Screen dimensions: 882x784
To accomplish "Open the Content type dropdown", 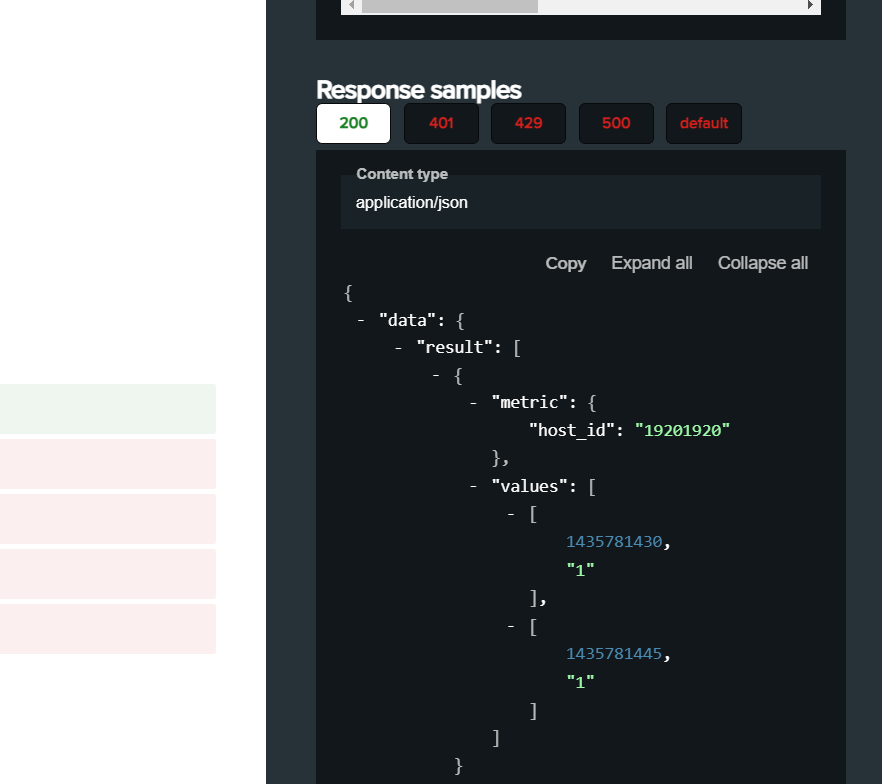I will point(580,202).
